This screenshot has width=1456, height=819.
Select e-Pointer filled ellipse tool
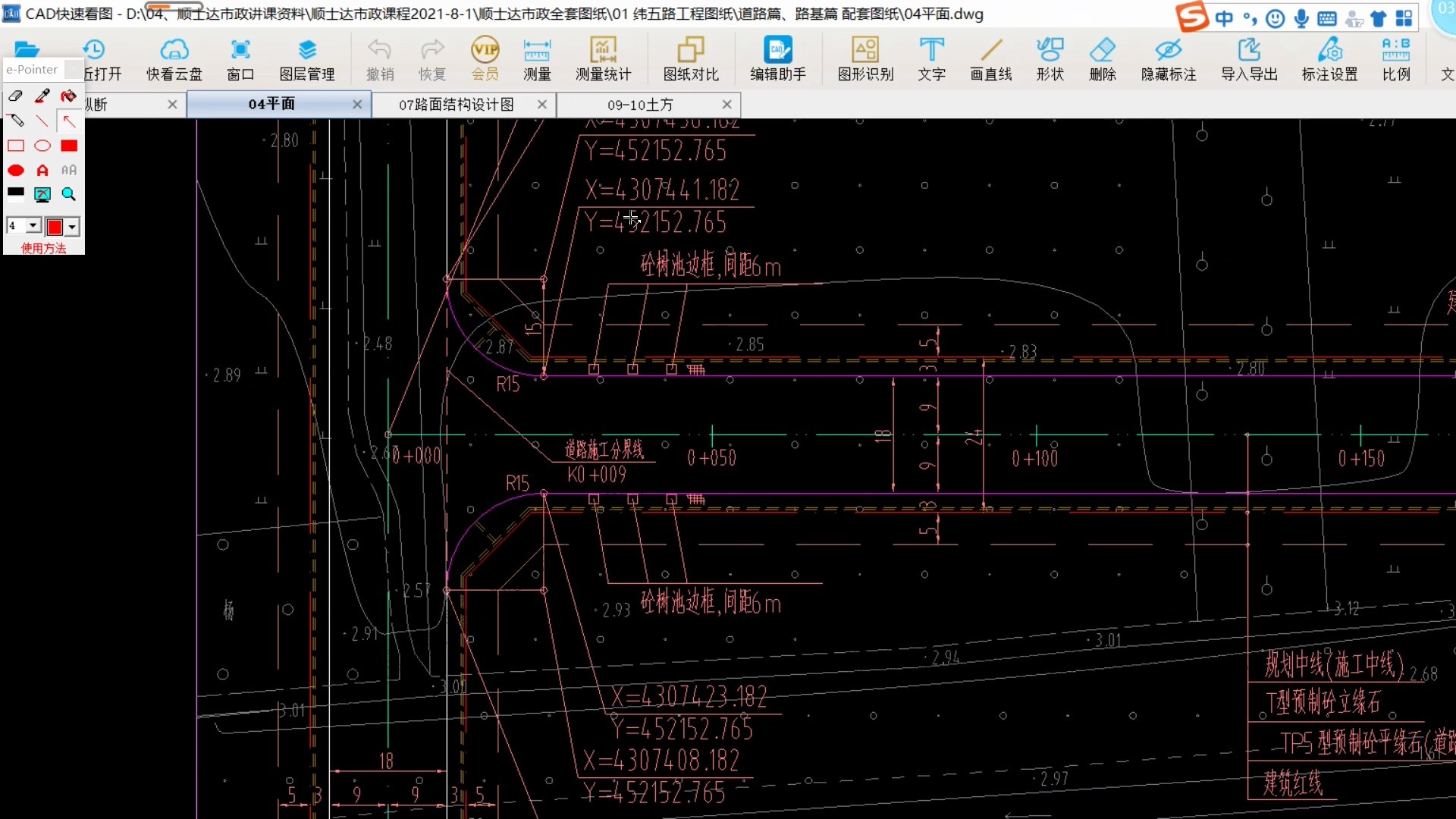pos(16,170)
